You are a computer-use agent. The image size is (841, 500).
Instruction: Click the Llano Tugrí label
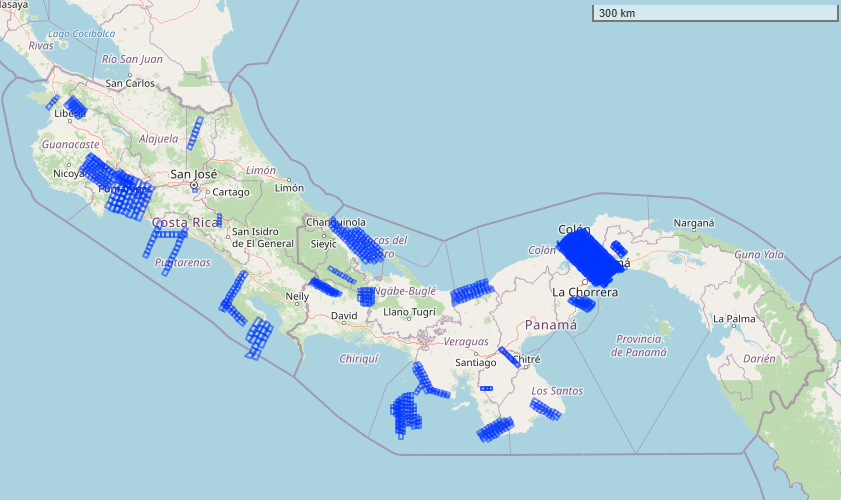[410, 312]
